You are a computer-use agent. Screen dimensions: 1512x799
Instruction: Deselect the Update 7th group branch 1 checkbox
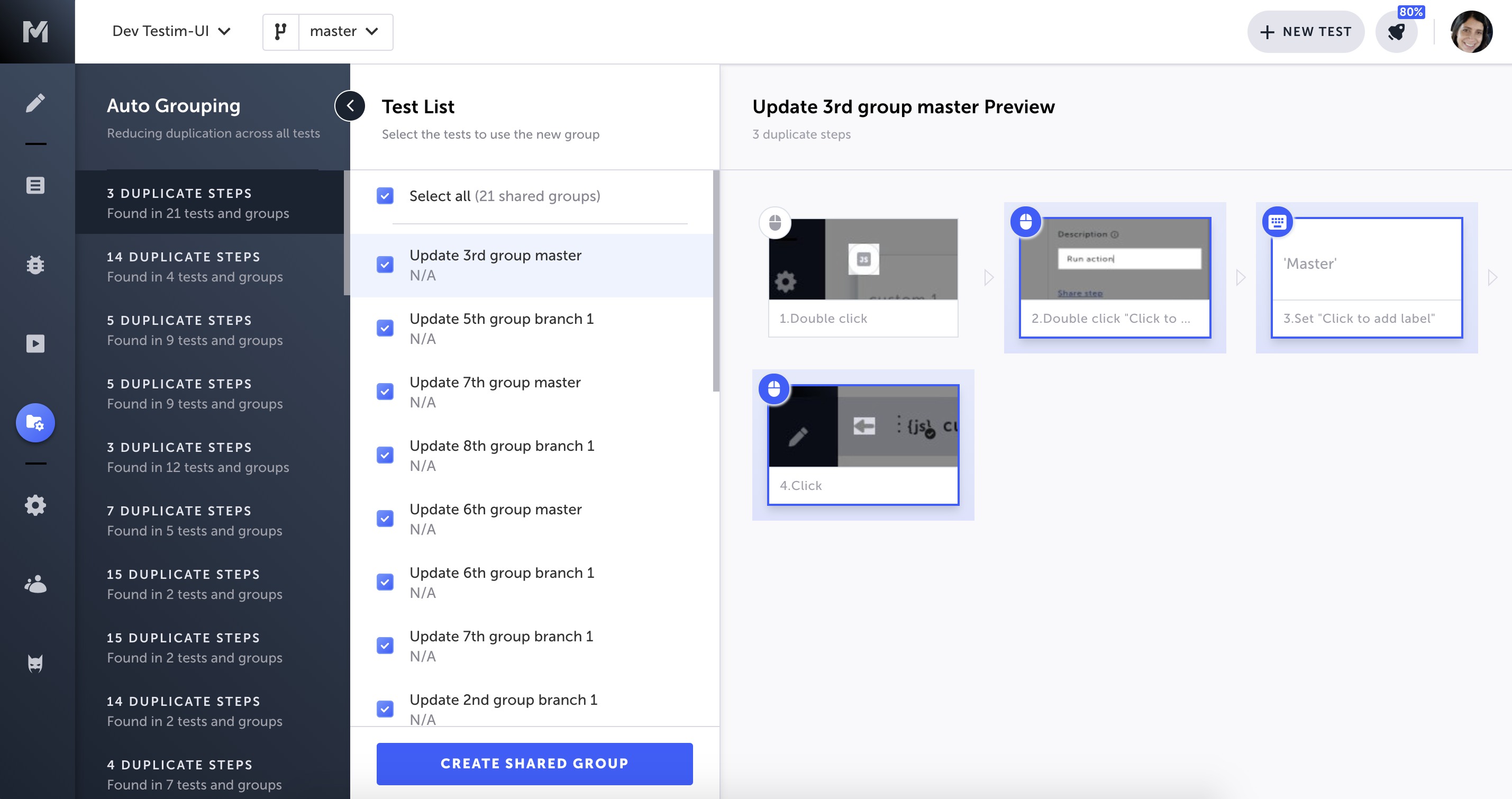tap(385, 645)
